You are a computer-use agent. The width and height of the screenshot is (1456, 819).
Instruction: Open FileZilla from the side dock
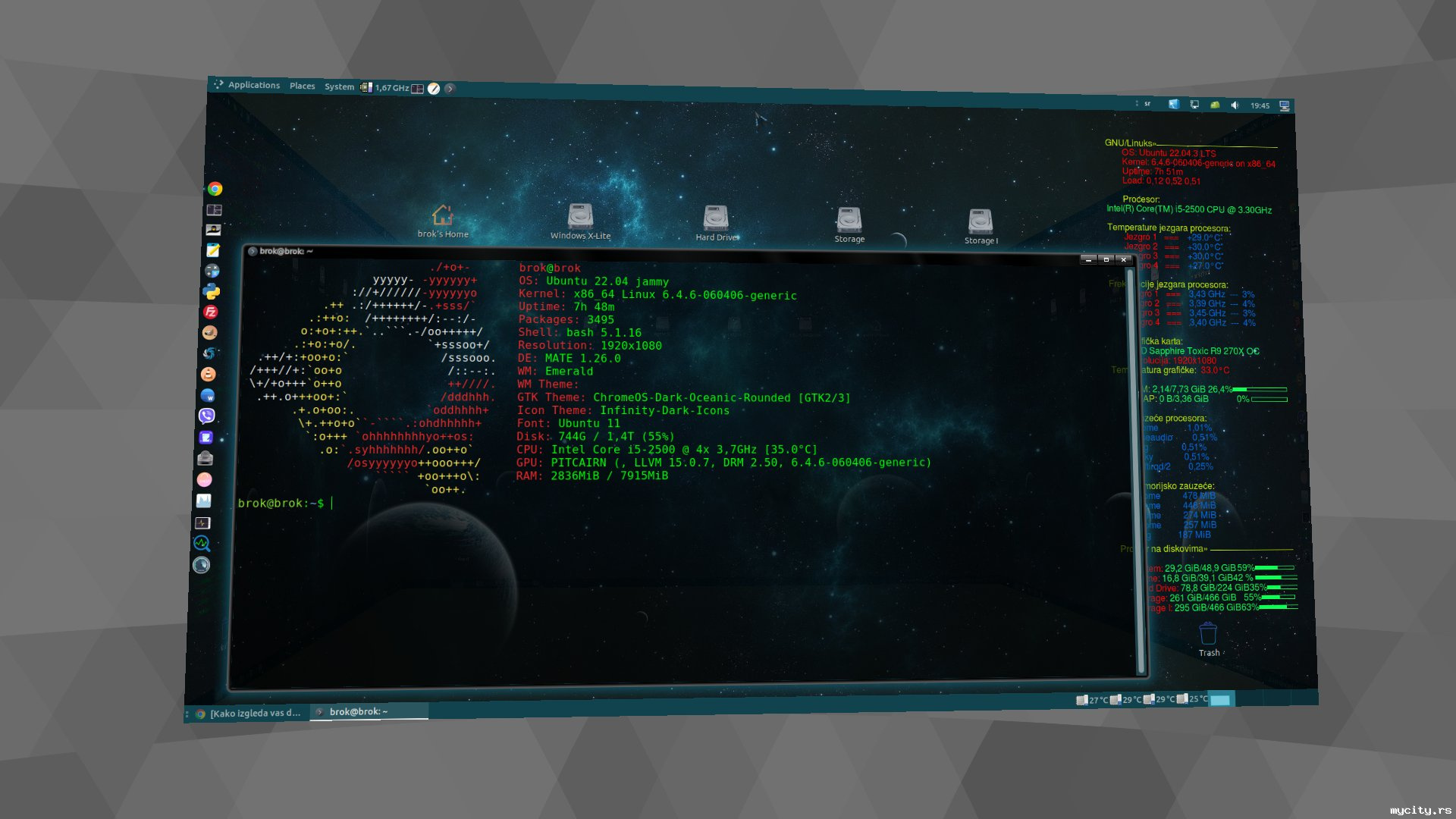pyautogui.click(x=211, y=312)
